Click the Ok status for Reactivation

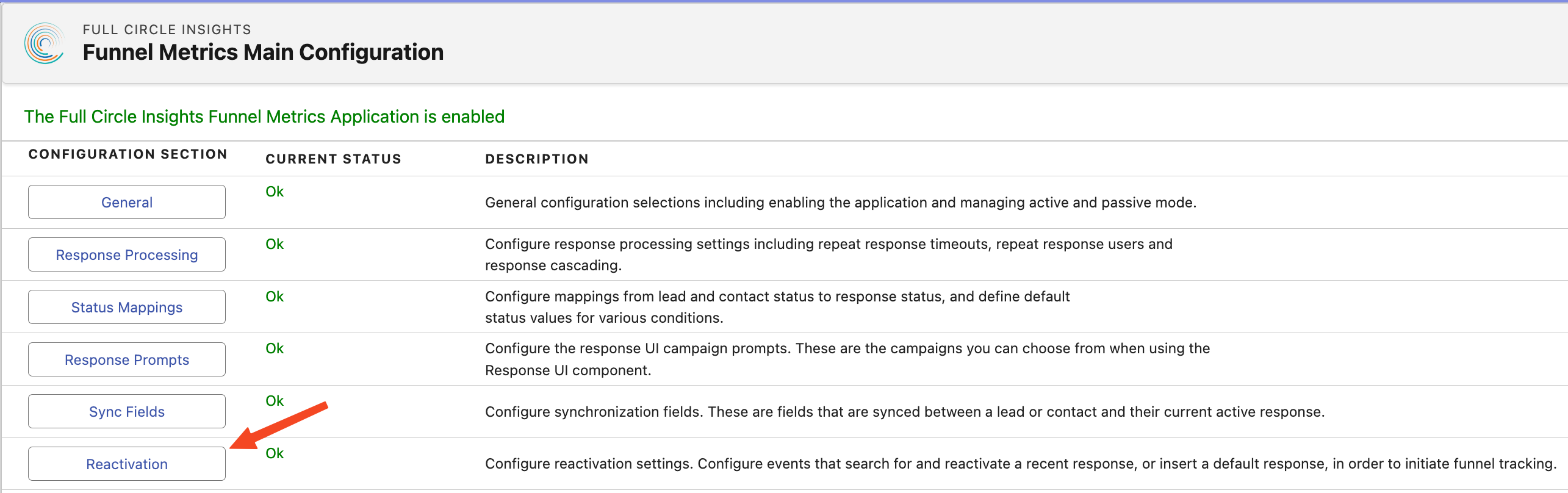[x=275, y=453]
